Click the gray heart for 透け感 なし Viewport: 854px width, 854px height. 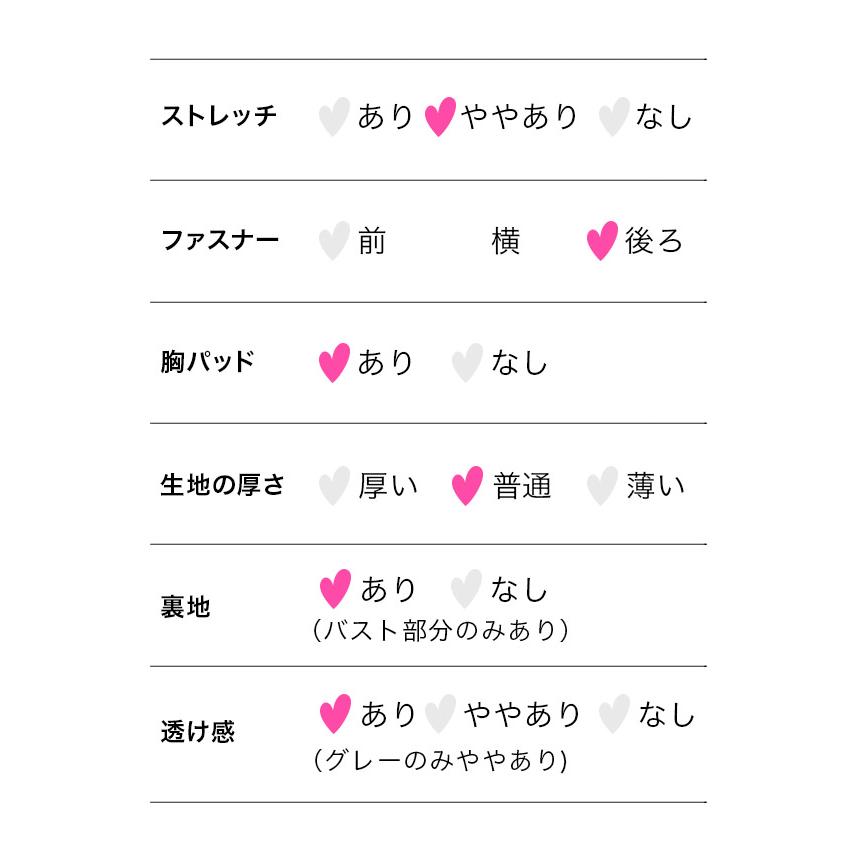(x=614, y=714)
